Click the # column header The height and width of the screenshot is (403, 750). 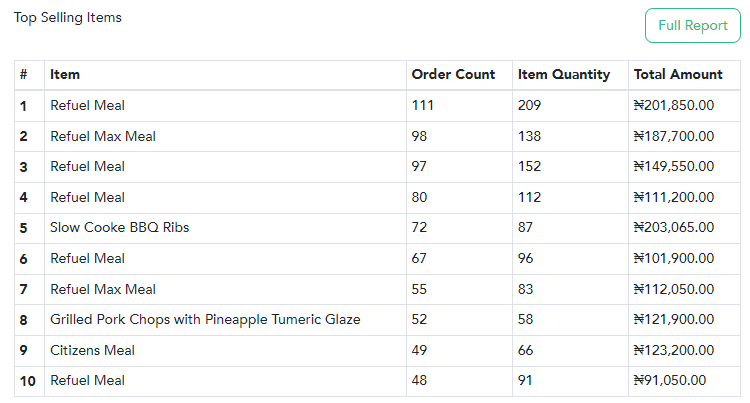(x=23, y=75)
